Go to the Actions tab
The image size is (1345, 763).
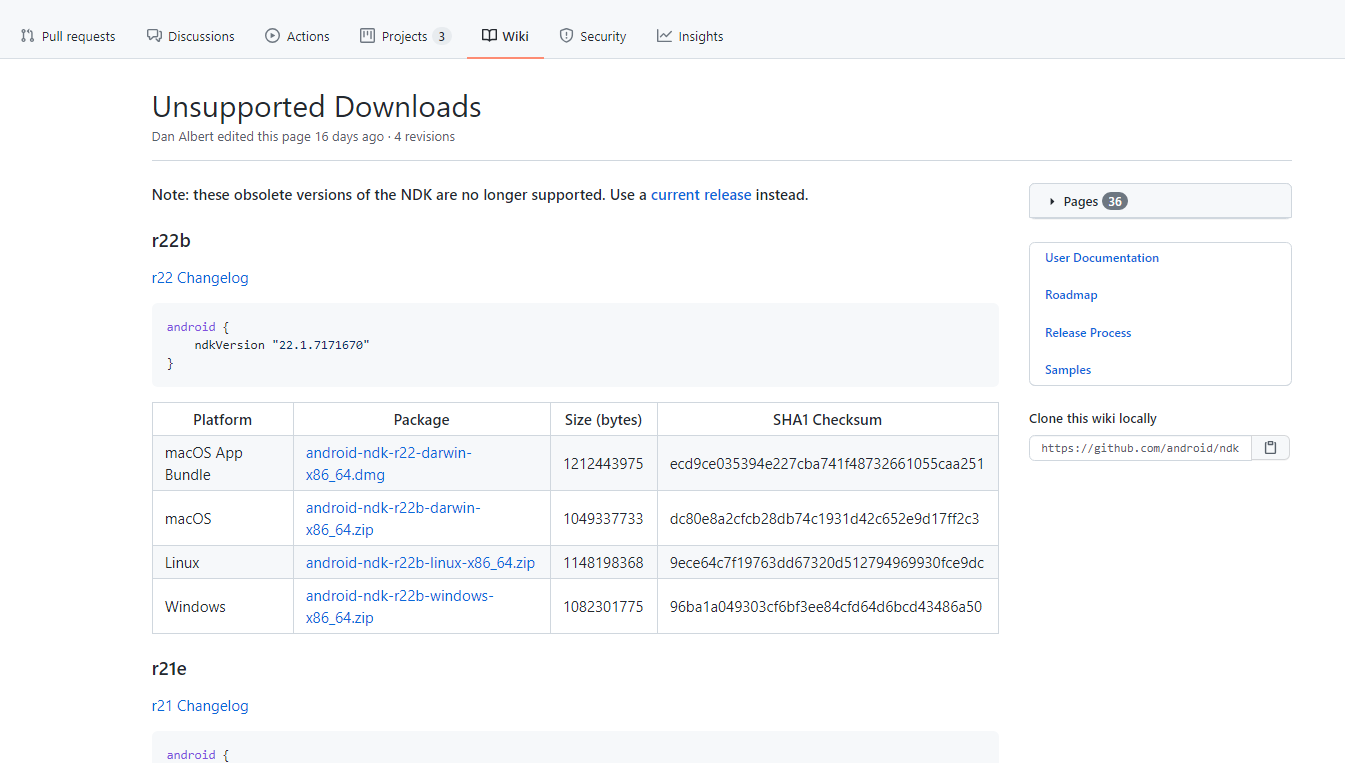[297, 36]
